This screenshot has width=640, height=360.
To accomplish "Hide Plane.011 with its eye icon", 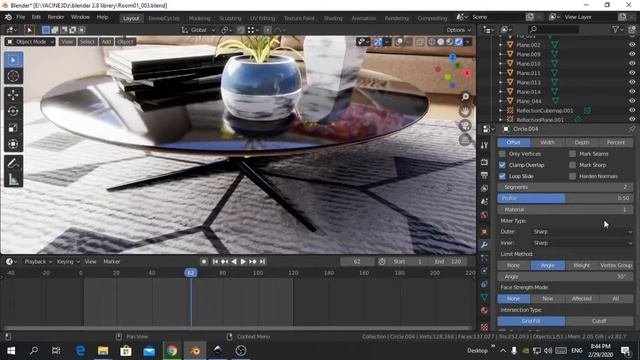I will [x=632, y=73].
